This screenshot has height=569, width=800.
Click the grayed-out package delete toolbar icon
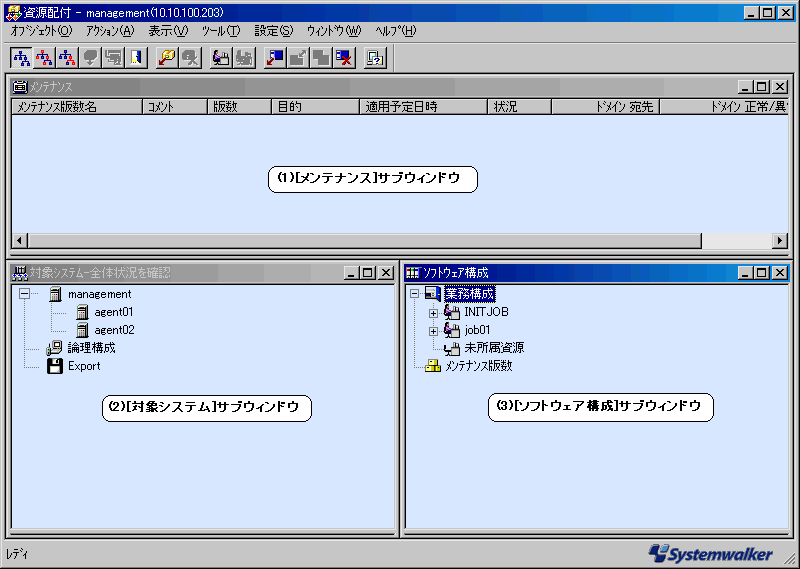(x=190, y=58)
